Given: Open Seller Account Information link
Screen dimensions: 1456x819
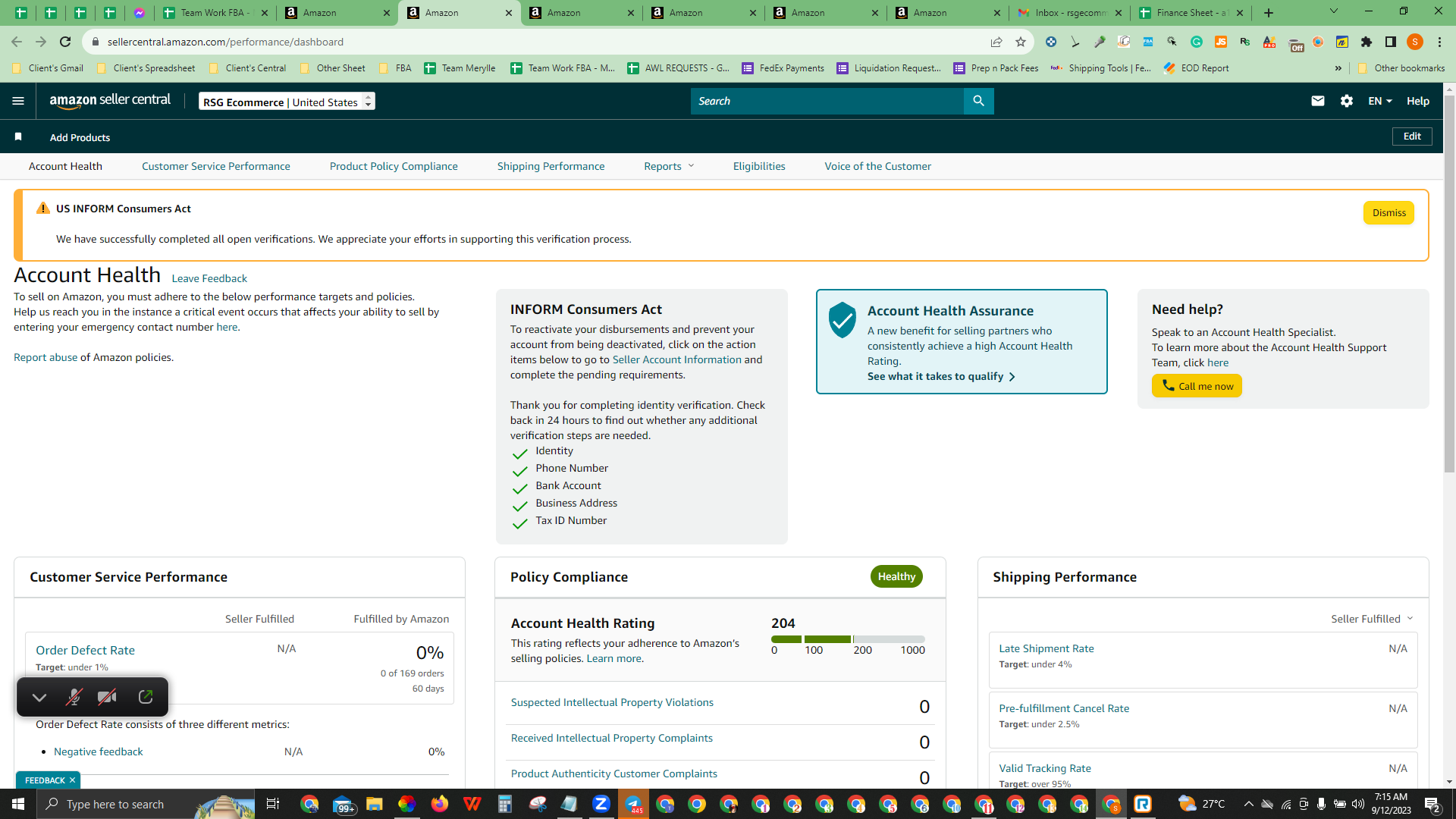Looking at the screenshot, I should point(677,359).
